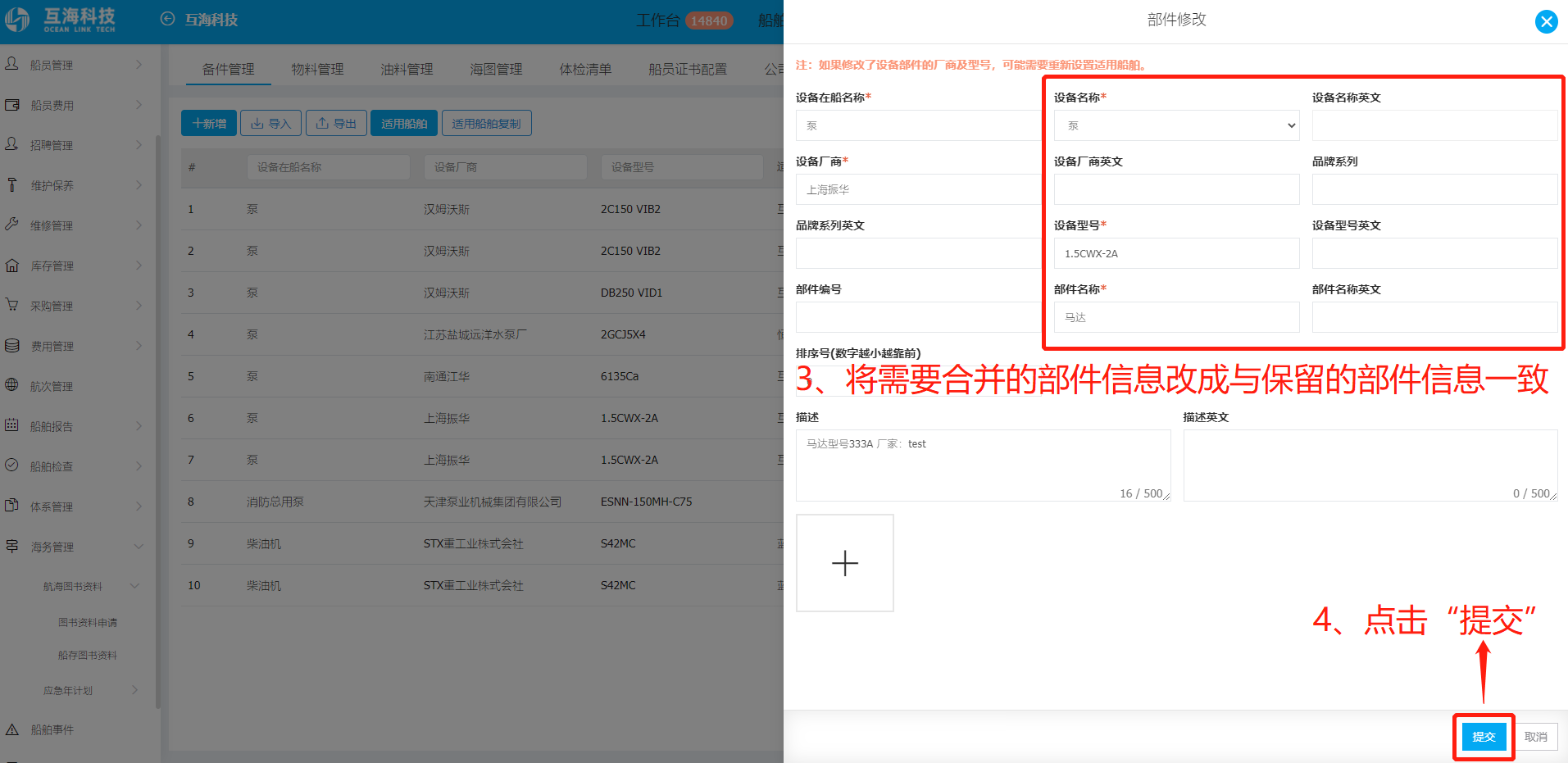The image size is (1568, 763).
Task: Click the 设备型号 field with 1.5CWX-2A
Action: point(1176,253)
